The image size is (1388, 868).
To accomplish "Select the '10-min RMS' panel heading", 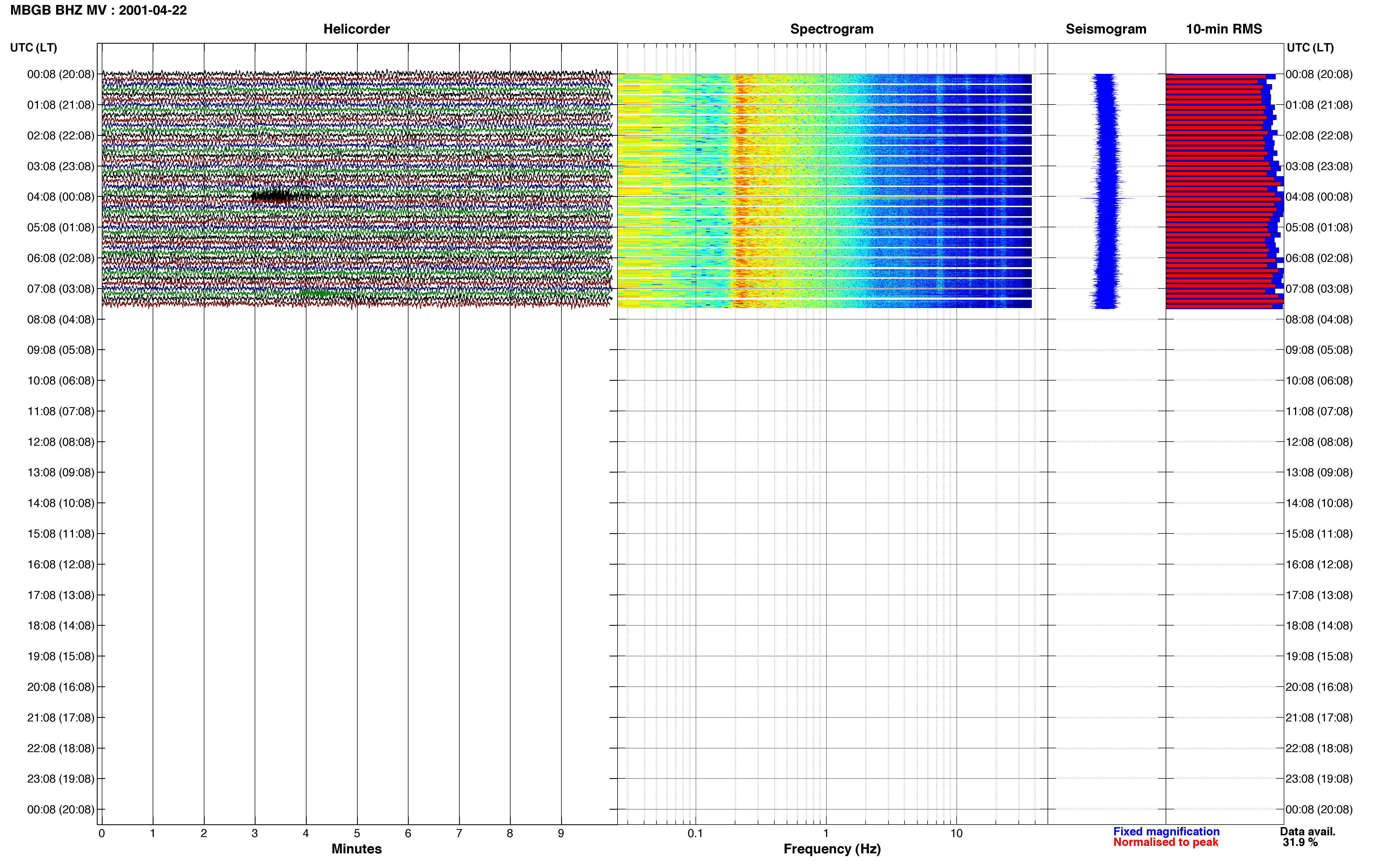I will click(1224, 29).
